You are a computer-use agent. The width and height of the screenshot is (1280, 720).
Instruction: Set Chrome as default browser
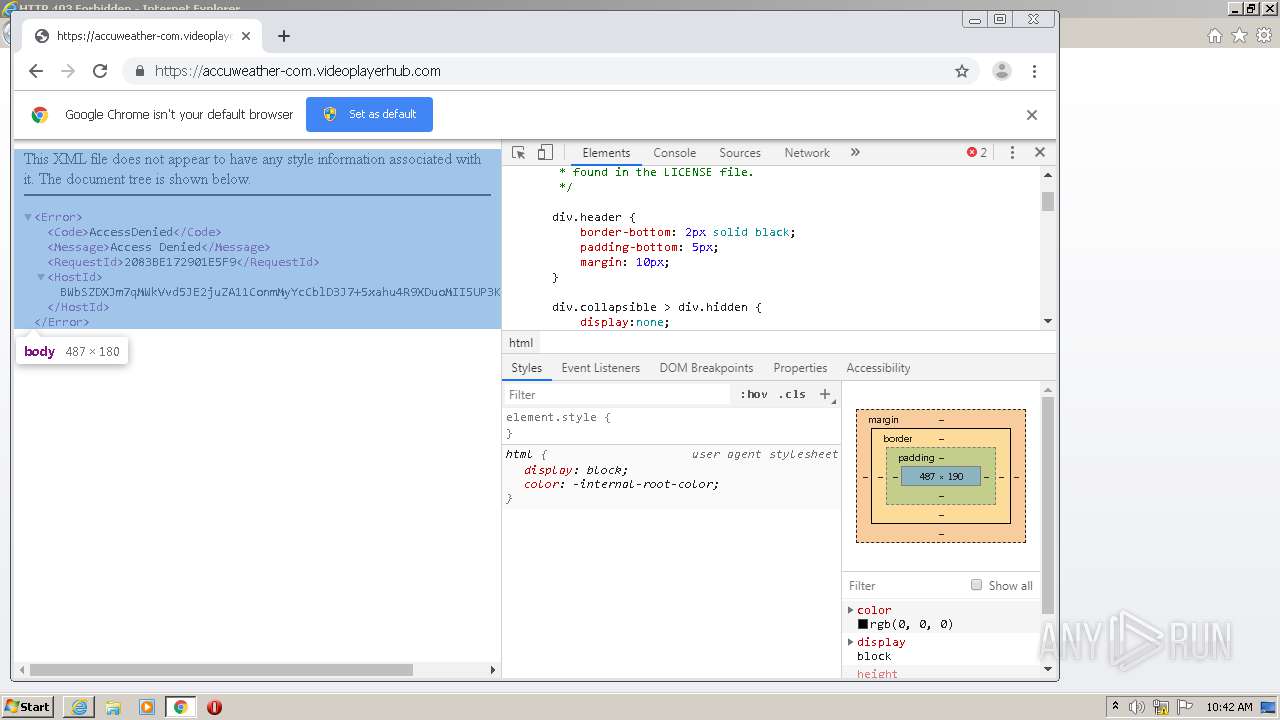369,114
